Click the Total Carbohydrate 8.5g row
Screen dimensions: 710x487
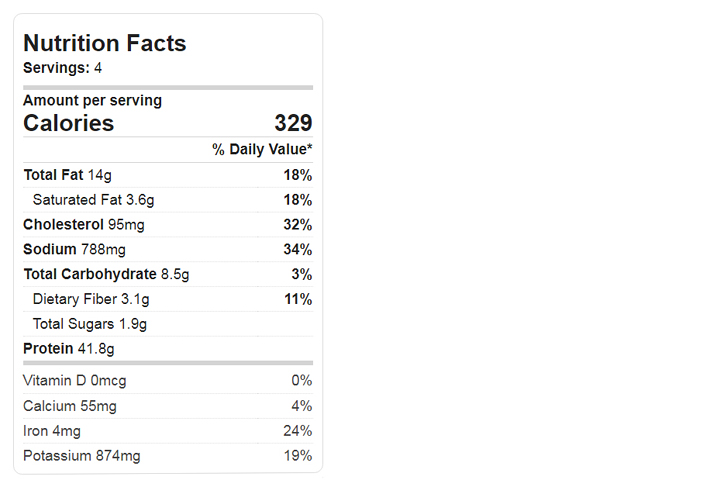[168, 274]
